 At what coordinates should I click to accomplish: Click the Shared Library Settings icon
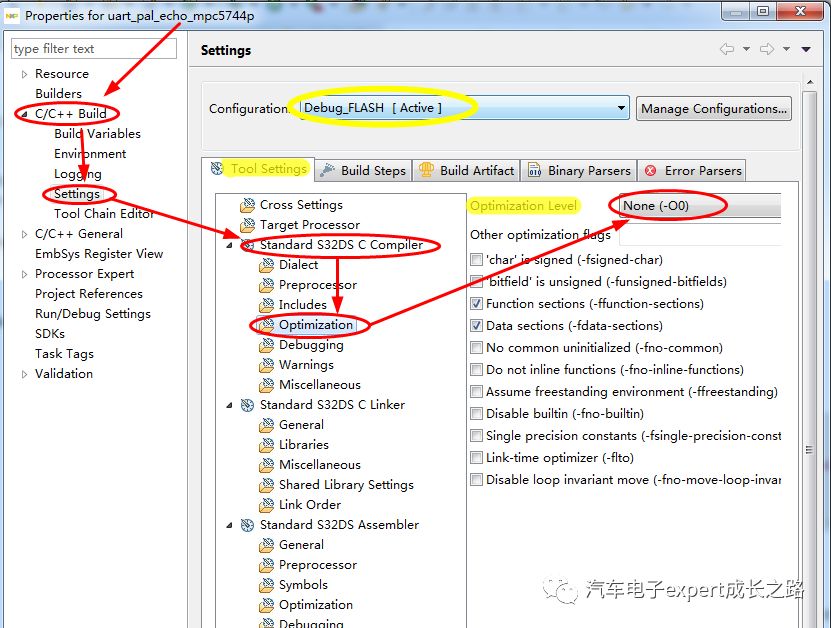click(267, 485)
